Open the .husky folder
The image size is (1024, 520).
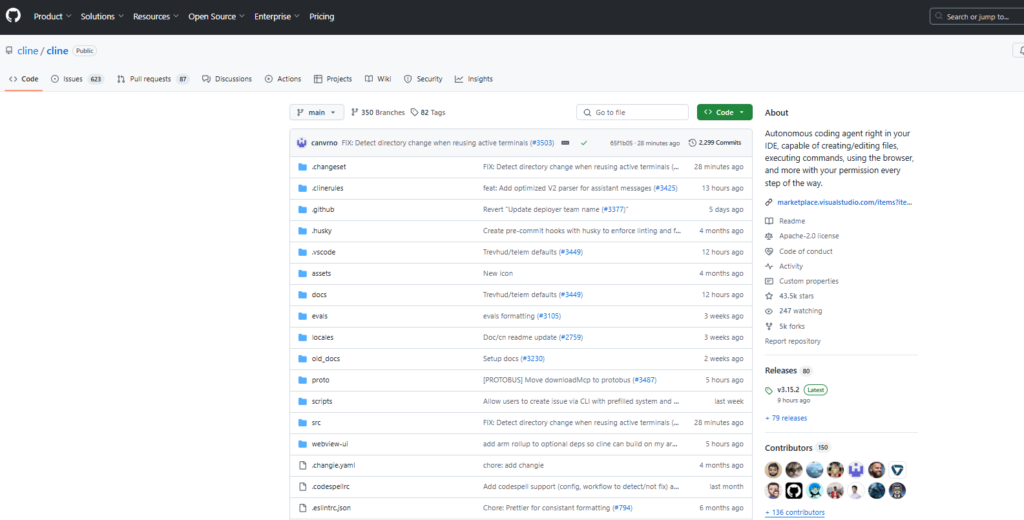point(321,231)
